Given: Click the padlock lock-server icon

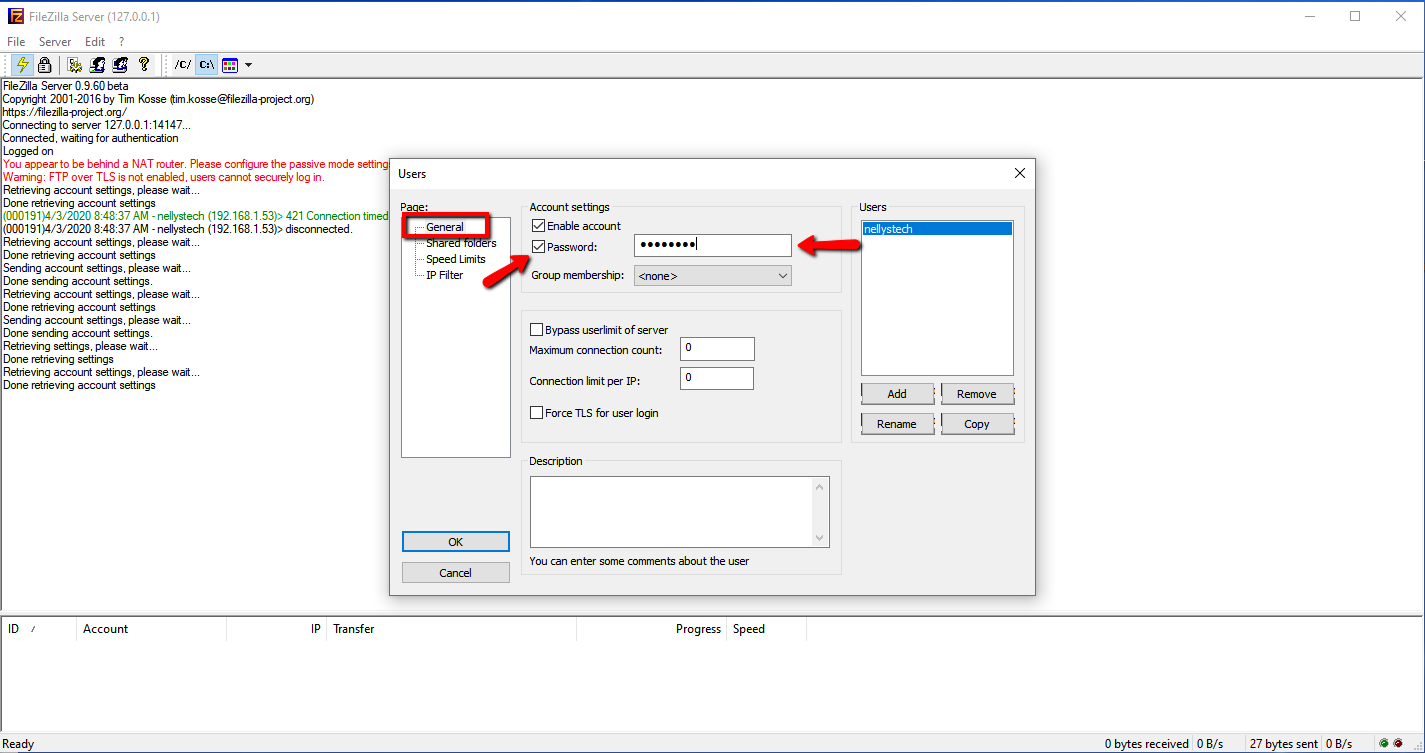Looking at the screenshot, I should coord(44,65).
